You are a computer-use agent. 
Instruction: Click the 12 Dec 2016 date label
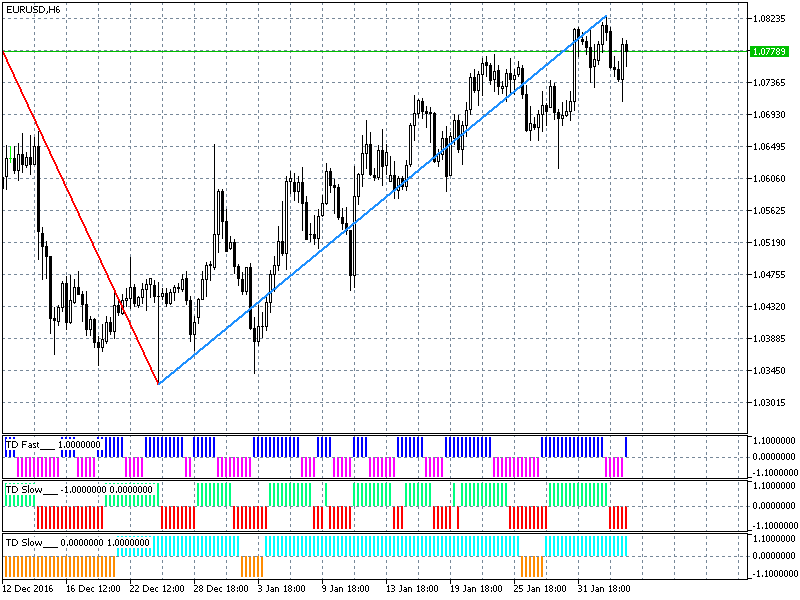coord(28,589)
